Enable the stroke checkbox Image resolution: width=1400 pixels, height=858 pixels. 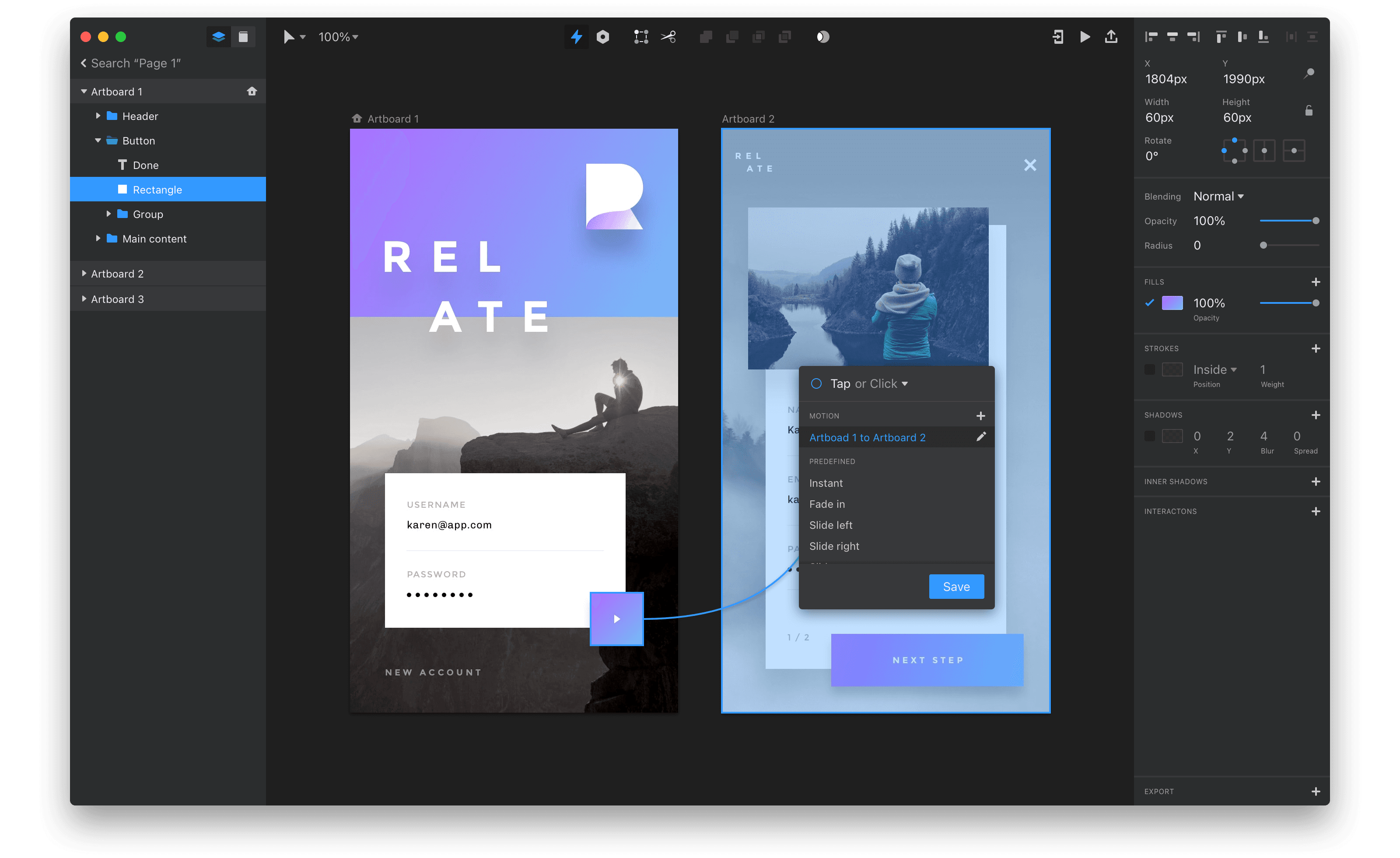1149,369
